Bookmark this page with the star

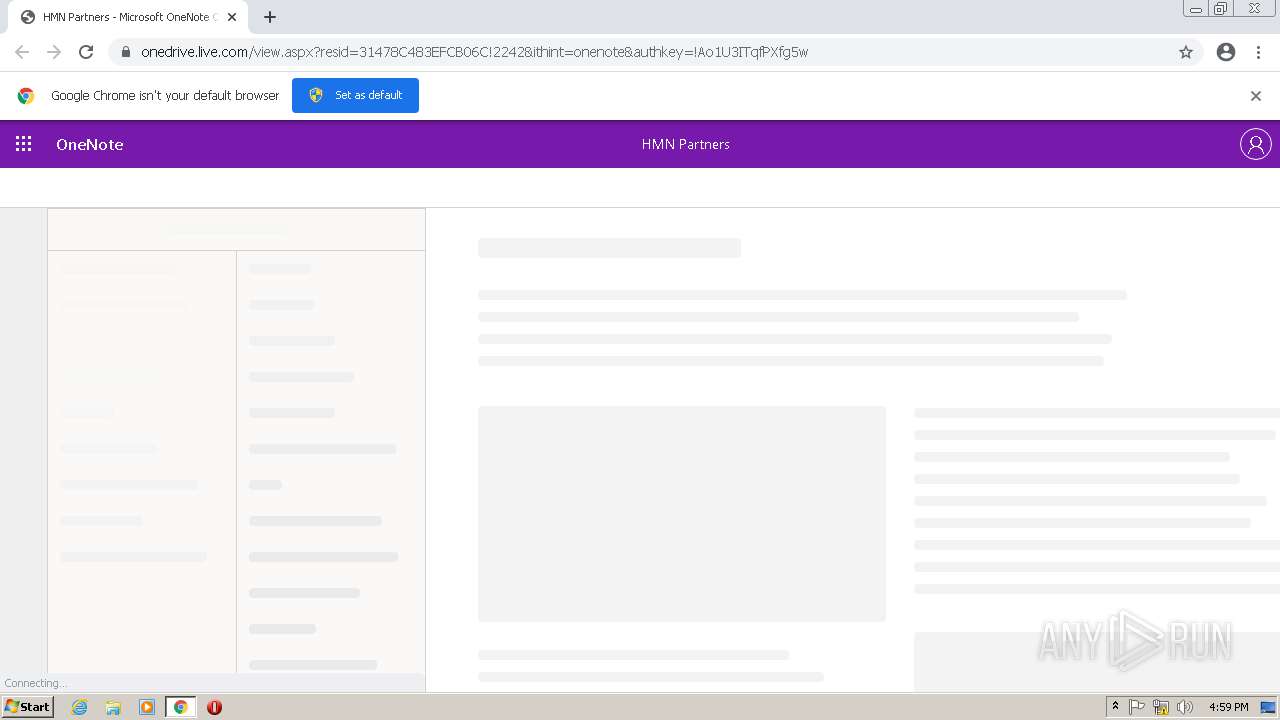pyautogui.click(x=1186, y=52)
